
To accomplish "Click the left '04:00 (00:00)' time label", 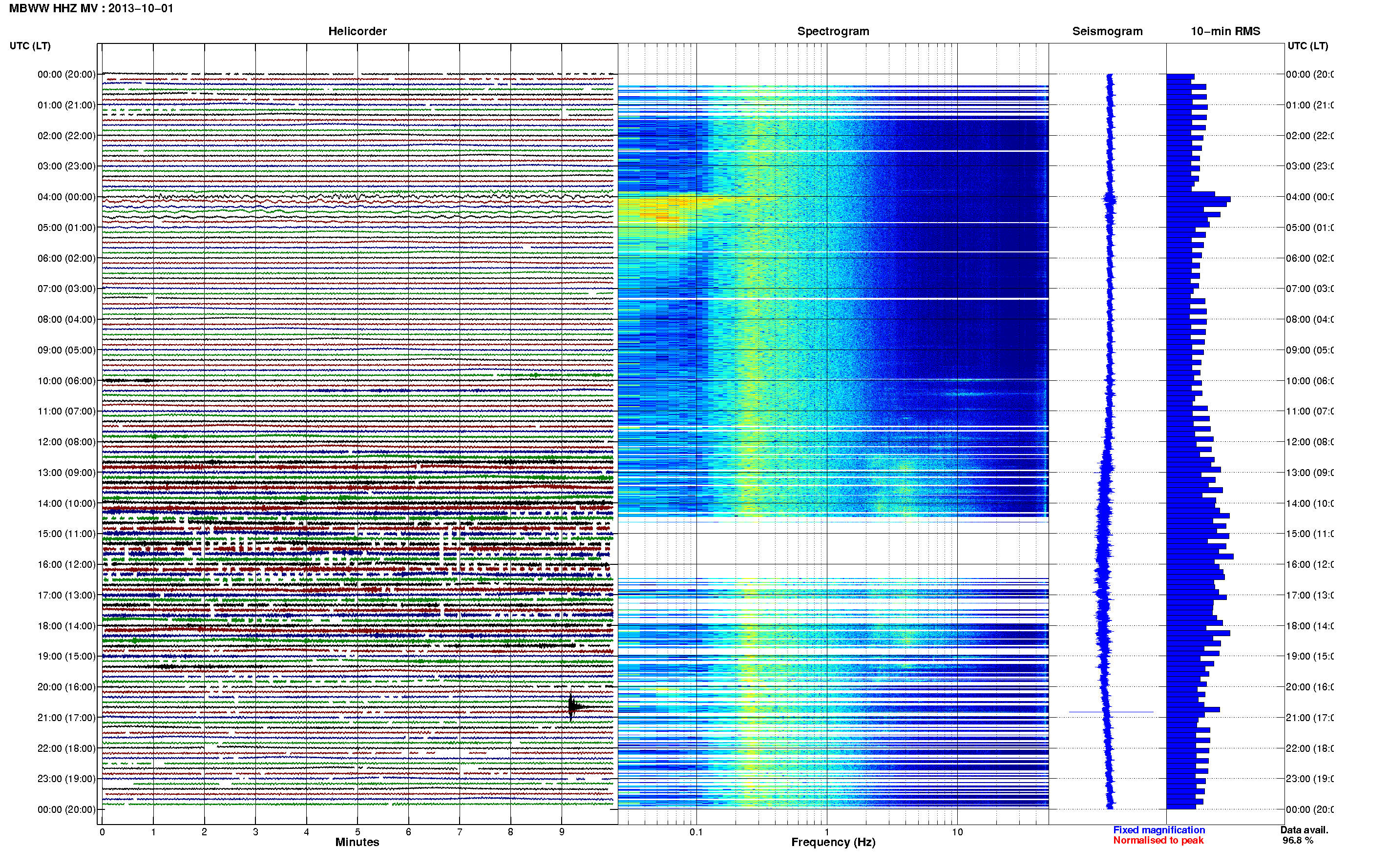I will [x=66, y=197].
